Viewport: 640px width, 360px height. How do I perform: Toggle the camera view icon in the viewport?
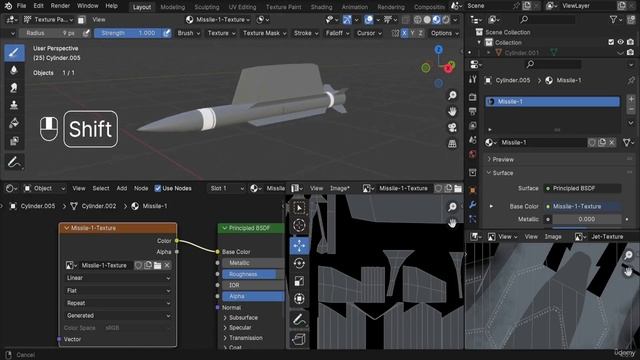(452, 127)
